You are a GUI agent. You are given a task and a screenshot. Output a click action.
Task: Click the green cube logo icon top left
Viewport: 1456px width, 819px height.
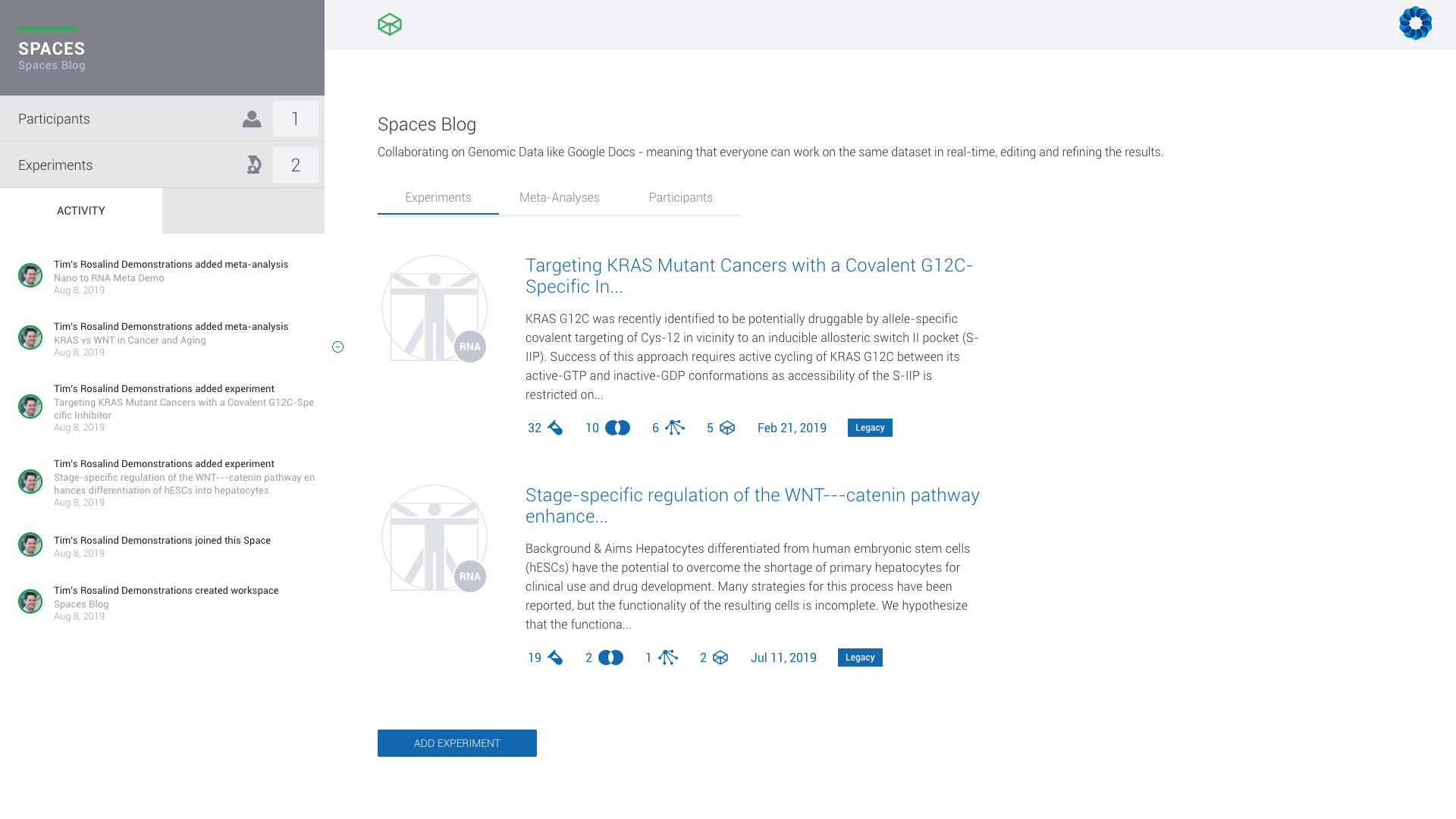click(390, 24)
